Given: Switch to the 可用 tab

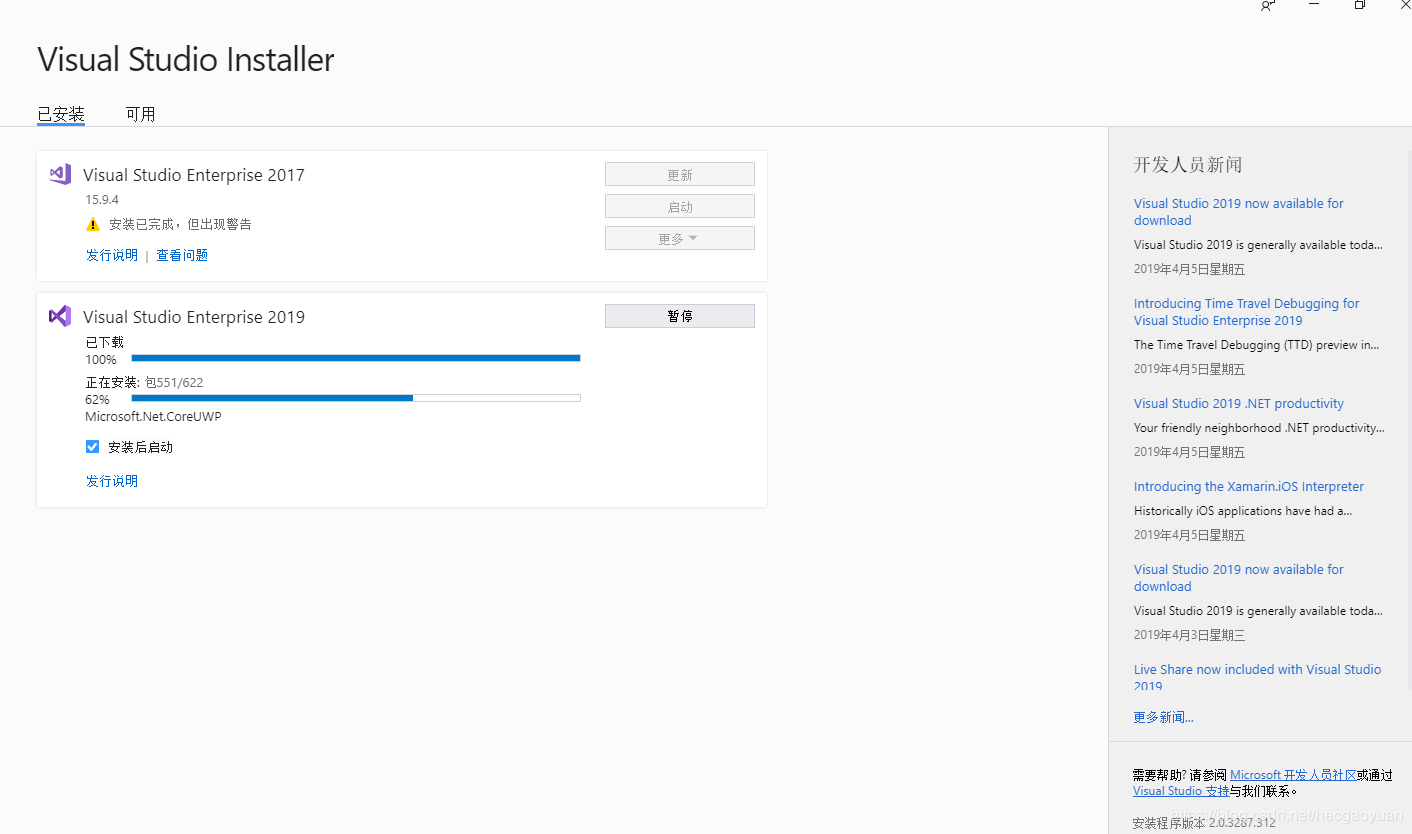Looking at the screenshot, I should tap(140, 114).
